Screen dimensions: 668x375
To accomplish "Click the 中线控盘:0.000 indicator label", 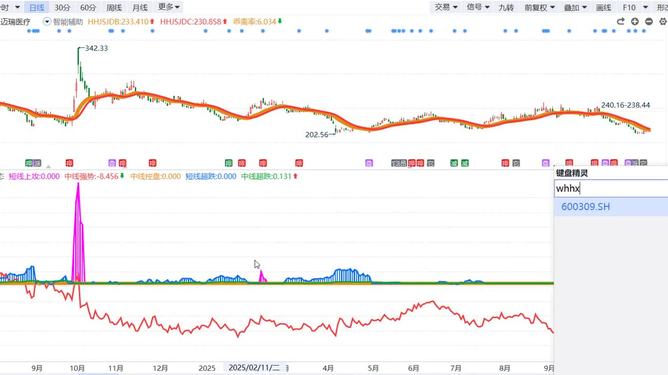I will [155, 176].
